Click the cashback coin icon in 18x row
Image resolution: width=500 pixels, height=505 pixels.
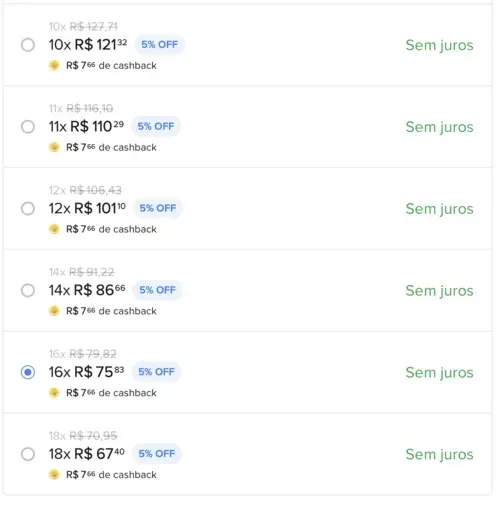(54, 474)
